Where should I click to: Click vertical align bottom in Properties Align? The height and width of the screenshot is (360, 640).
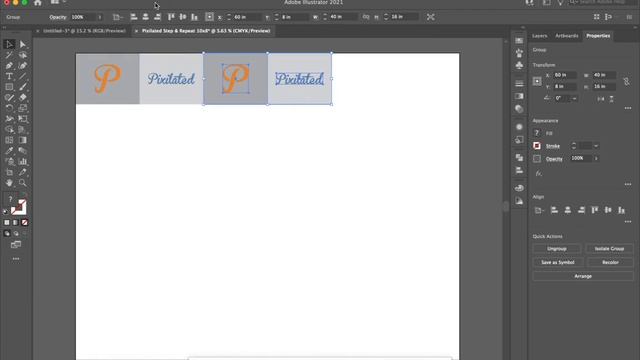[x=621, y=210]
